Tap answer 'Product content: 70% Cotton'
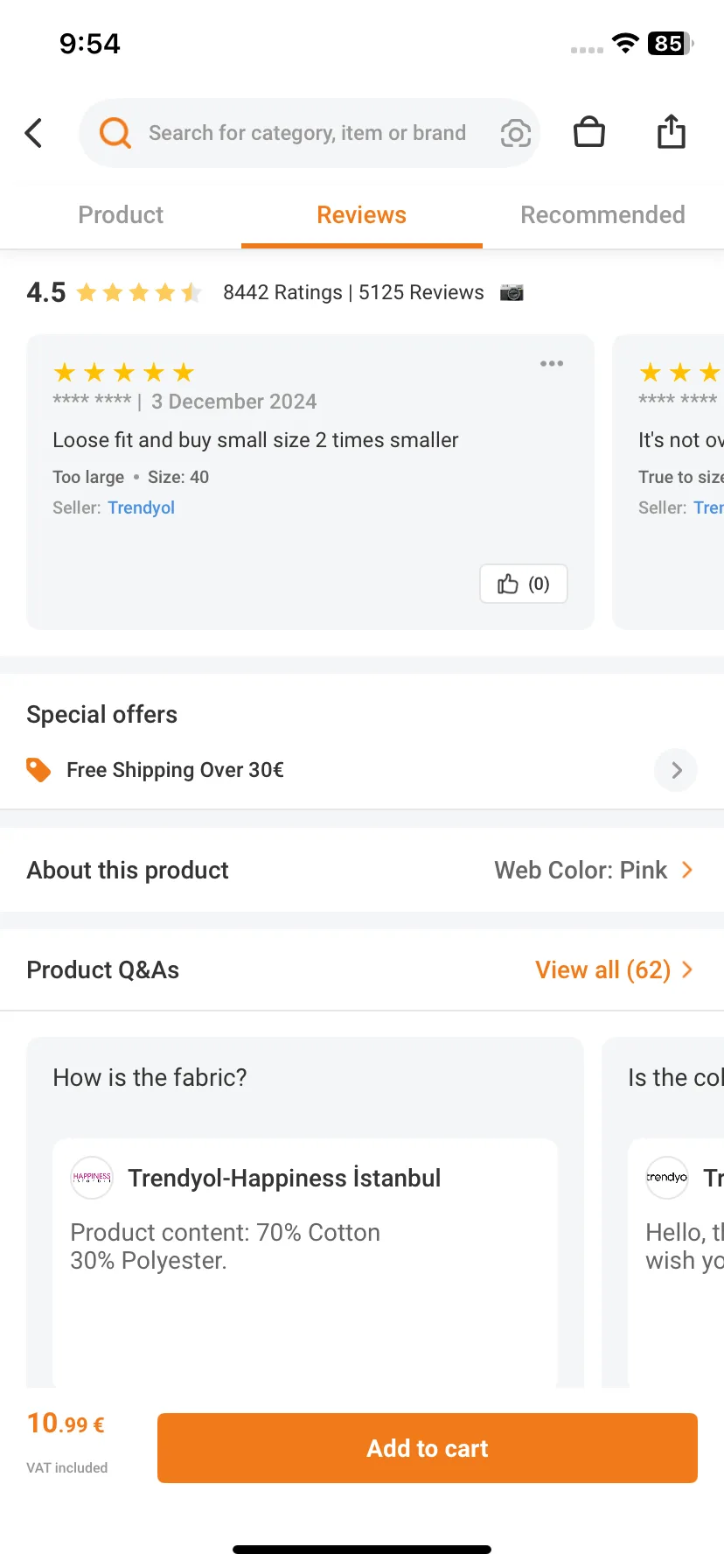 click(225, 1246)
